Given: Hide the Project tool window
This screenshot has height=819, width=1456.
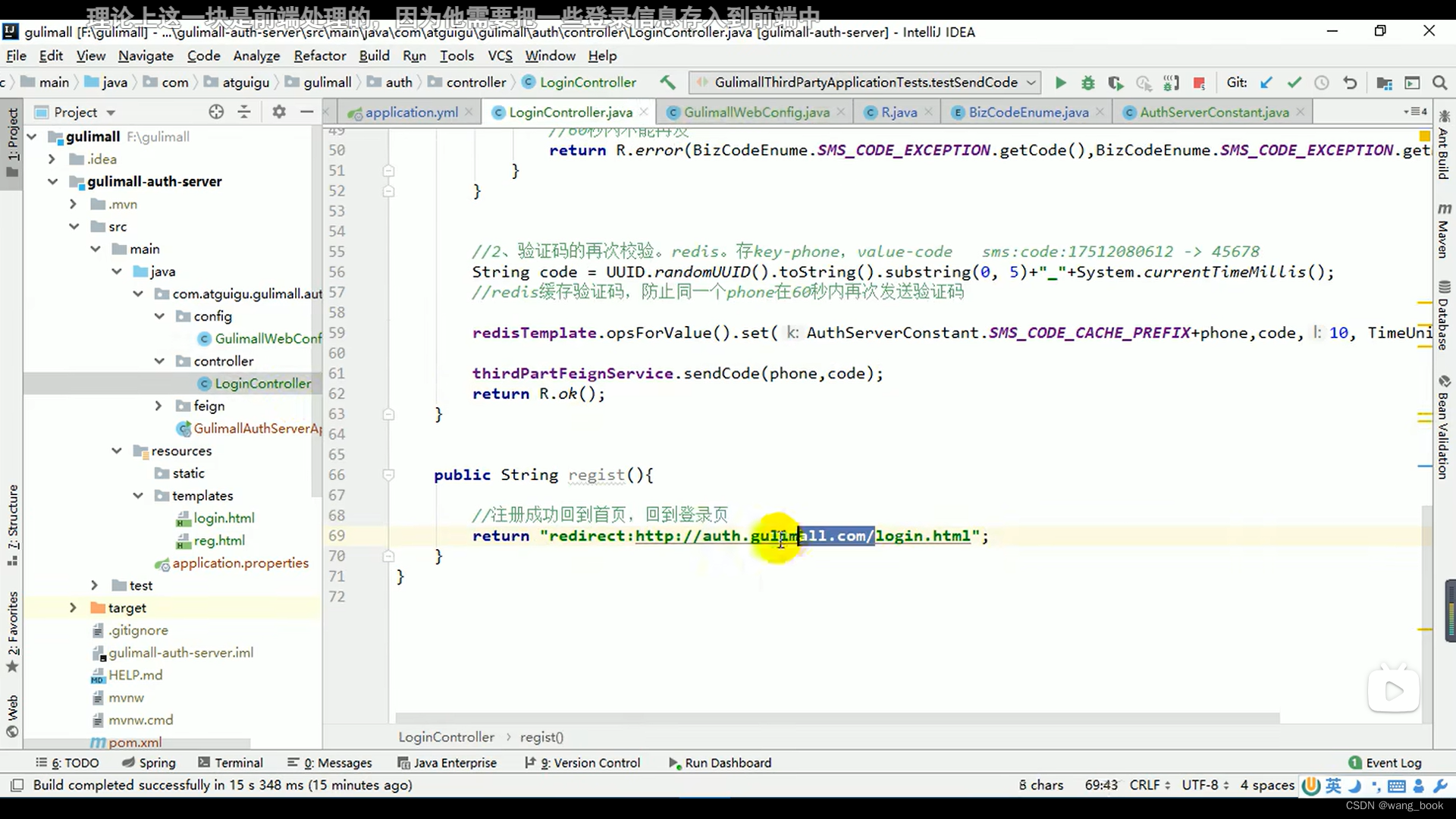Looking at the screenshot, I should [306, 112].
